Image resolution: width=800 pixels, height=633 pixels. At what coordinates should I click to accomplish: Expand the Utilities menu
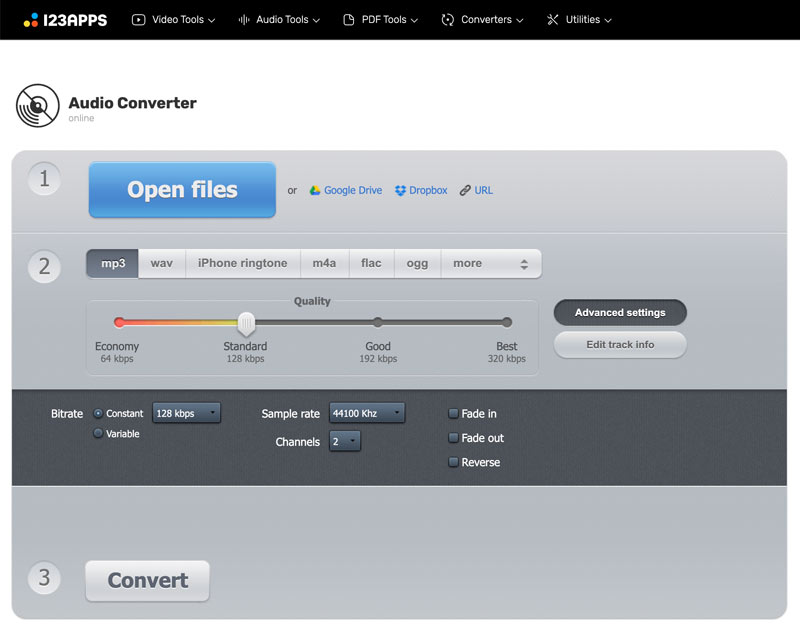(579, 20)
